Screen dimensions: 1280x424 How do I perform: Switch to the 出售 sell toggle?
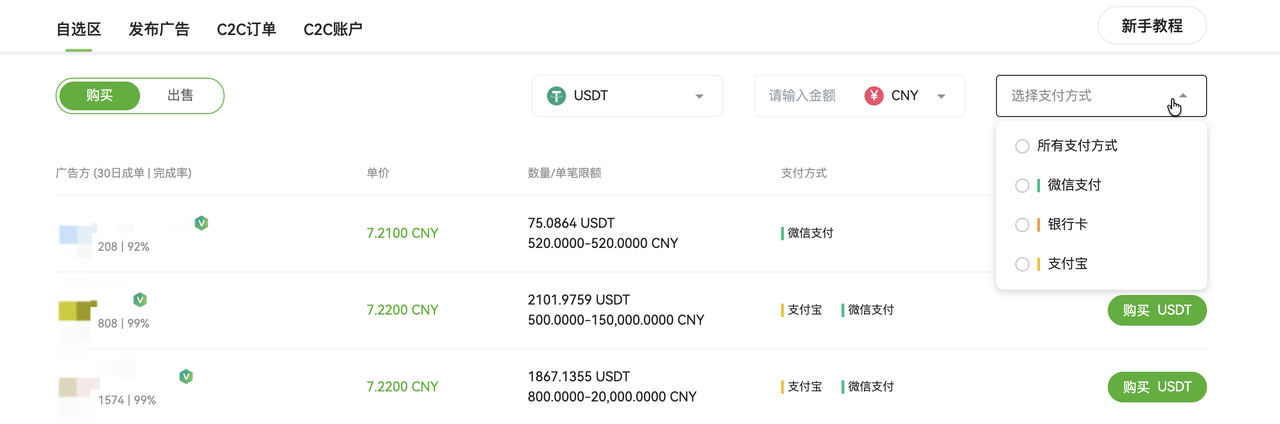coord(181,96)
